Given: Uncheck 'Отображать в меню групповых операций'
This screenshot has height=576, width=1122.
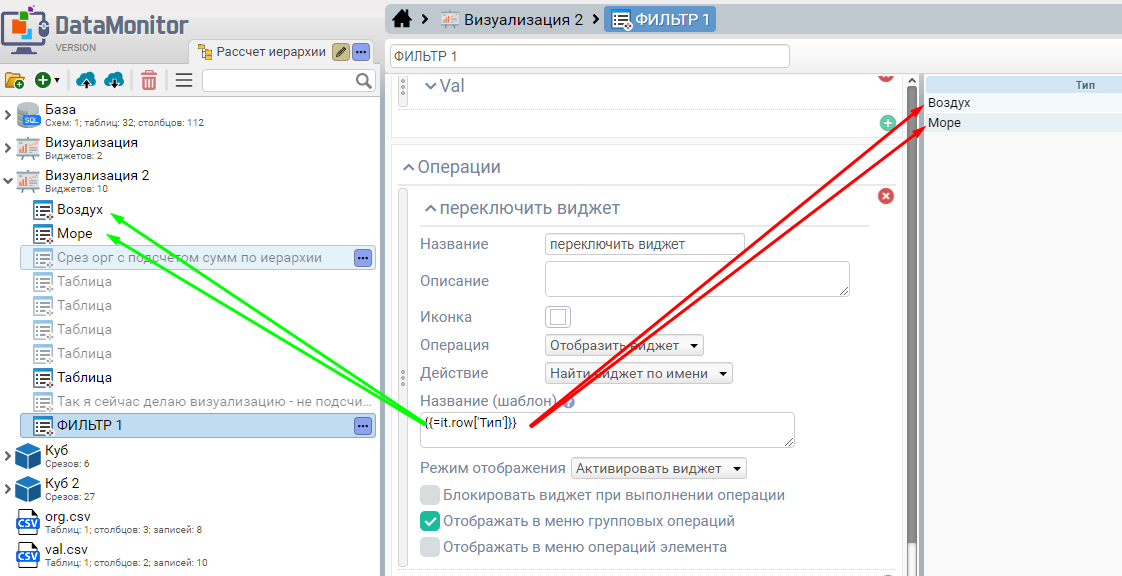Looking at the screenshot, I should (x=430, y=521).
